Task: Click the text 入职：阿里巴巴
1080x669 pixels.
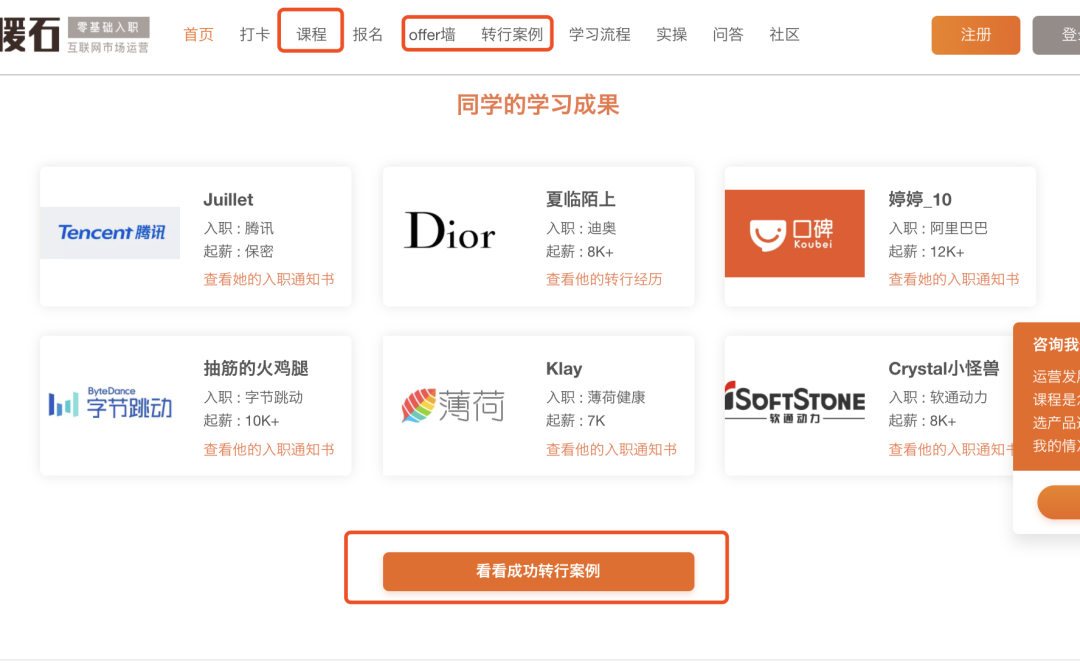Action: pos(938,229)
